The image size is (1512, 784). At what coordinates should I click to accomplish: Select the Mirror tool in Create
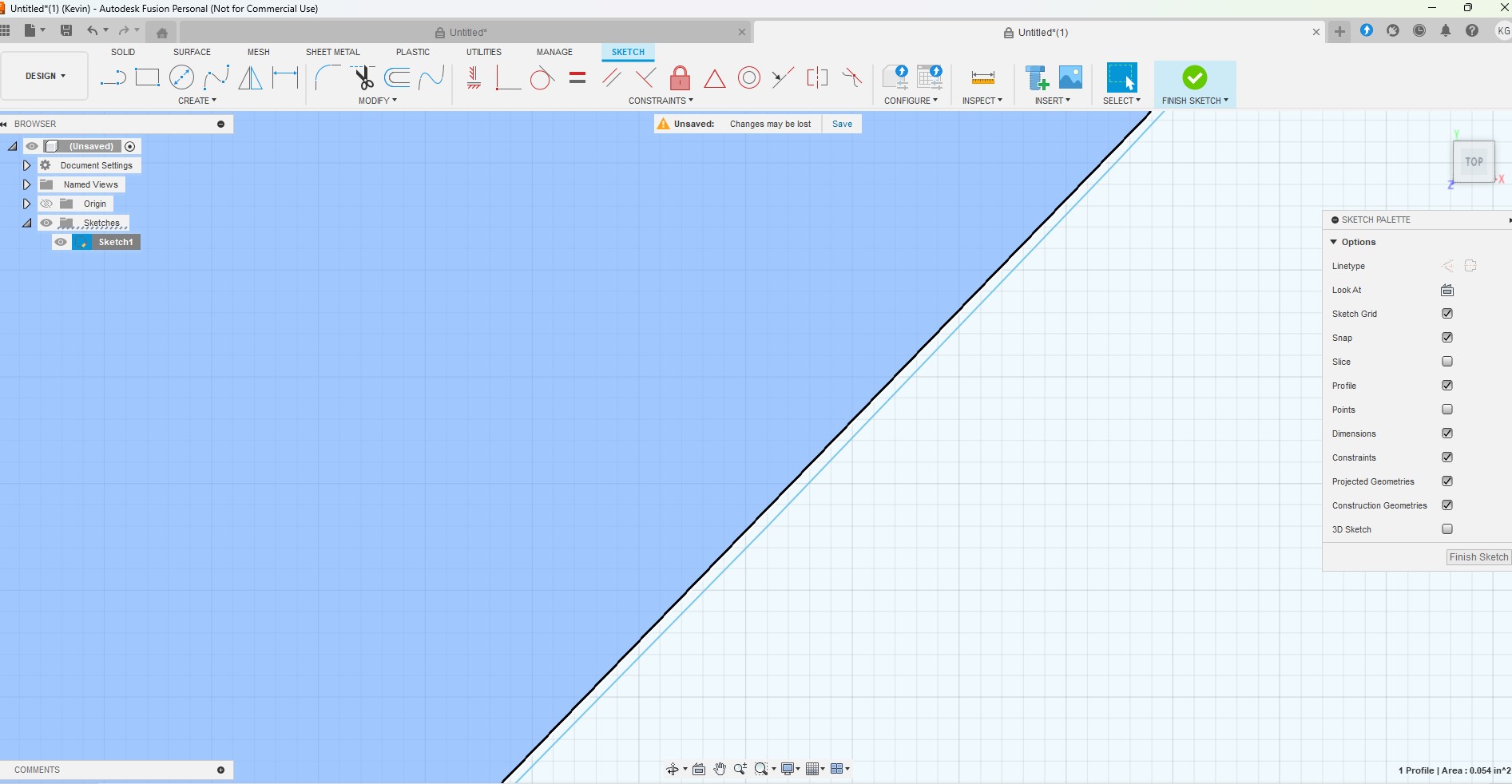click(250, 77)
